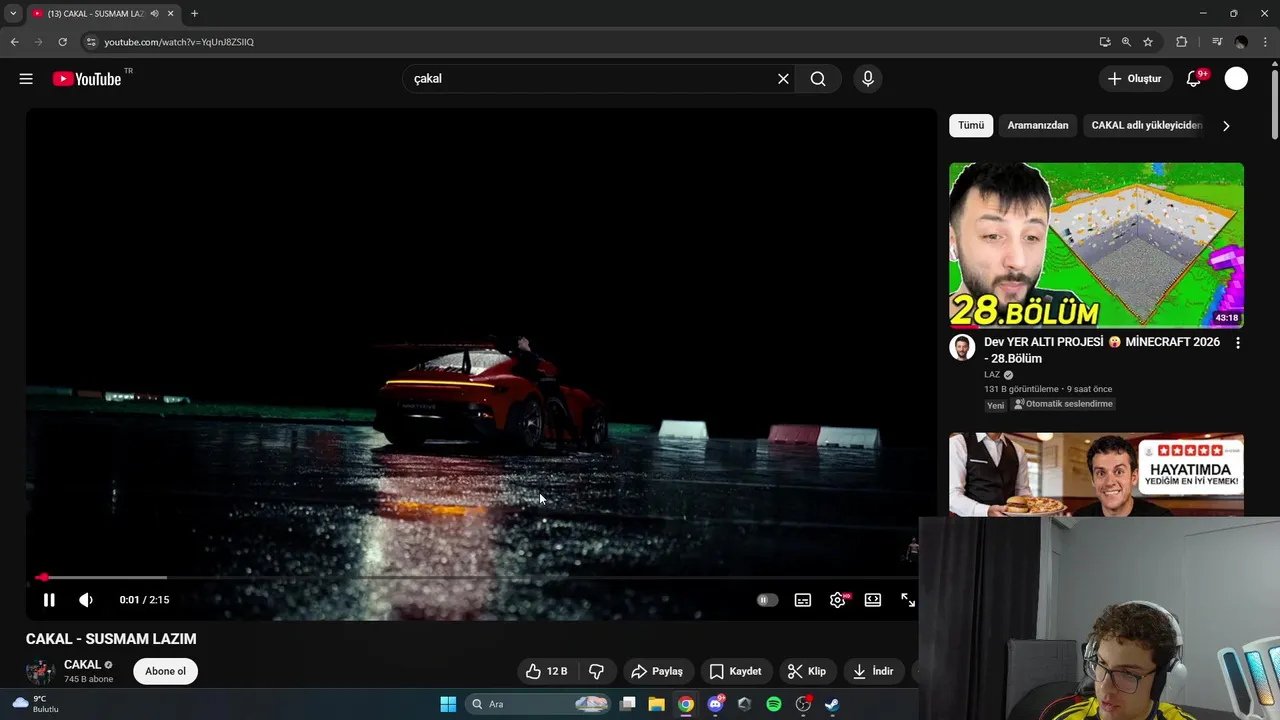
Task: Toggle subtitles/closed captions
Action: tap(803, 600)
